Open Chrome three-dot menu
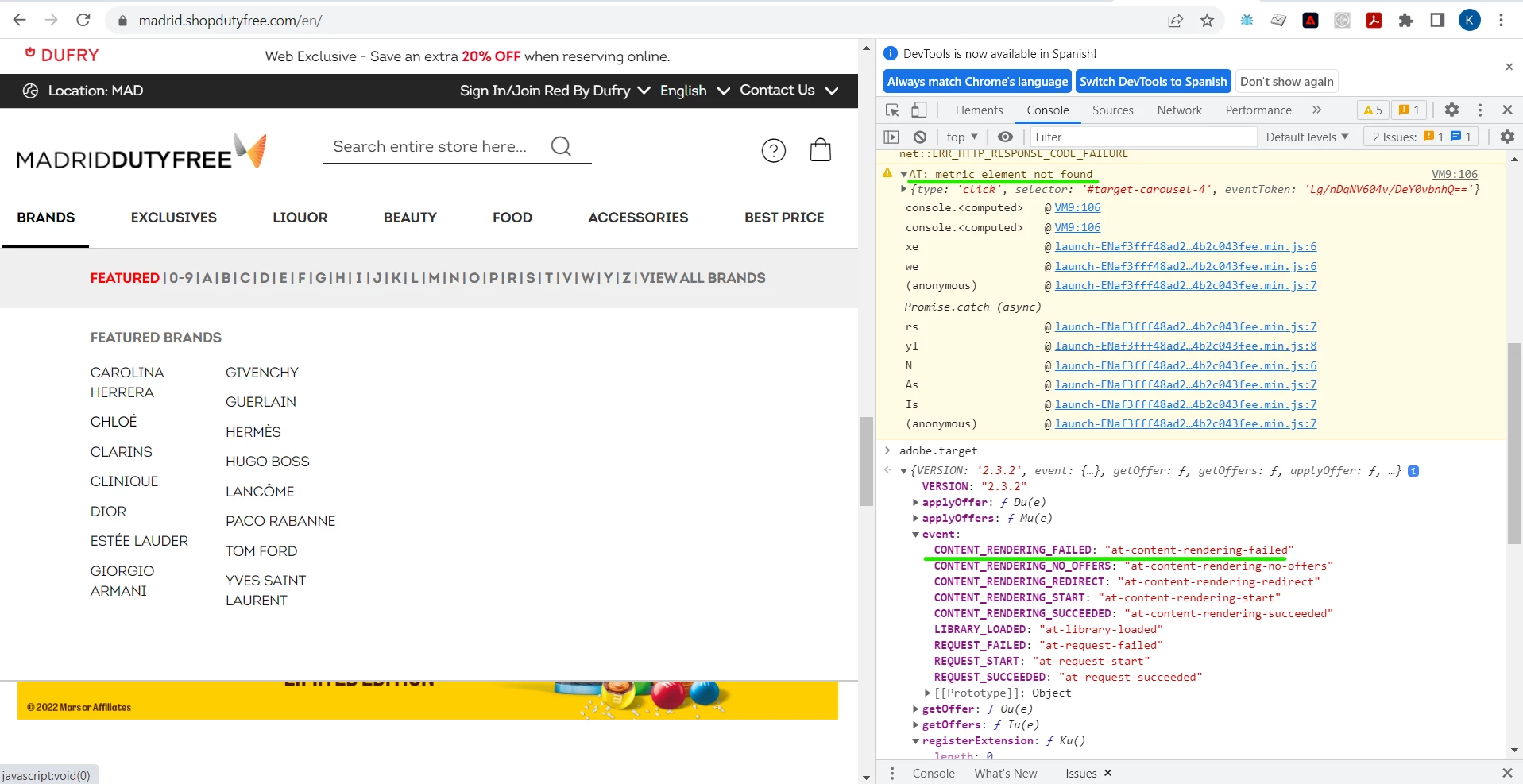Image resolution: width=1523 pixels, height=784 pixels. [x=1501, y=21]
